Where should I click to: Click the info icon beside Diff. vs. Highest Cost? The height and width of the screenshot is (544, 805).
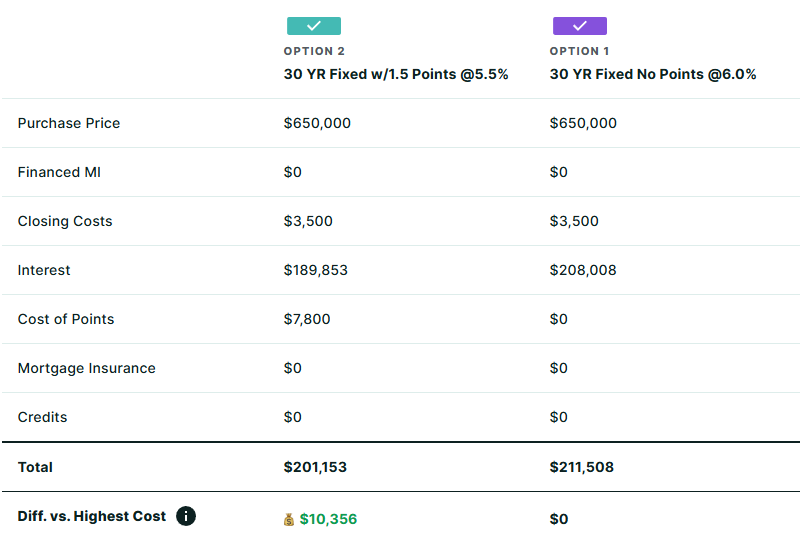tap(186, 516)
